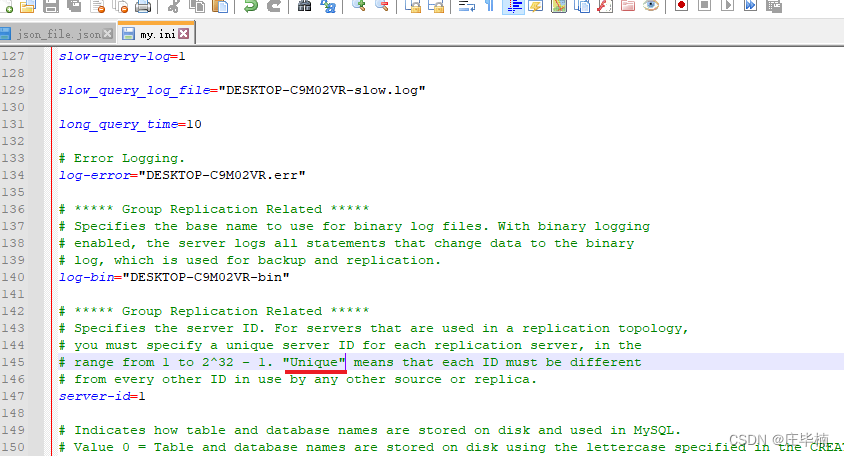
Task: Click Group Replication Related comment on line 136
Action: click(214, 209)
